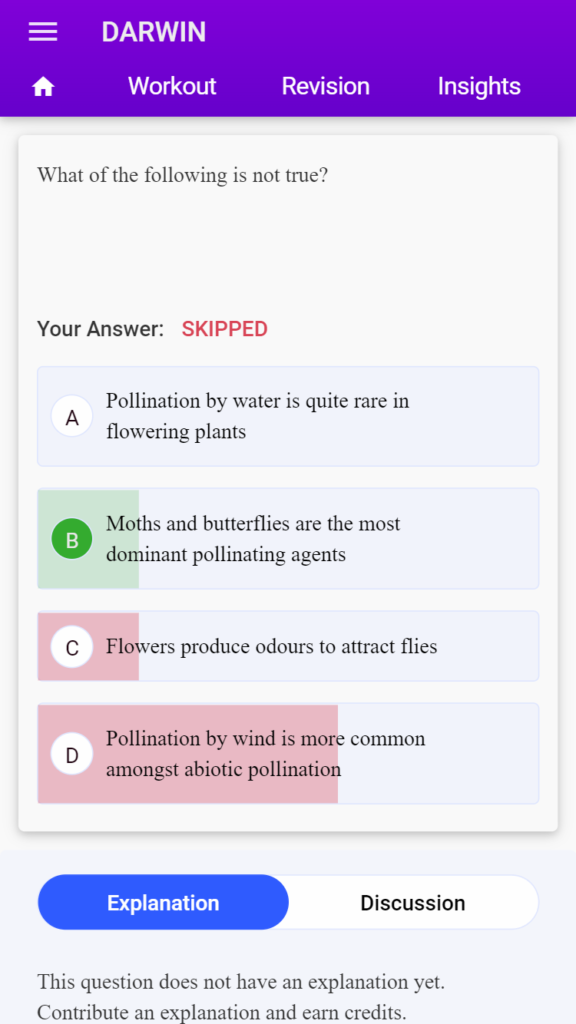576x1024 pixels.
Task: Show the Explanation section
Action: pyautogui.click(x=163, y=903)
